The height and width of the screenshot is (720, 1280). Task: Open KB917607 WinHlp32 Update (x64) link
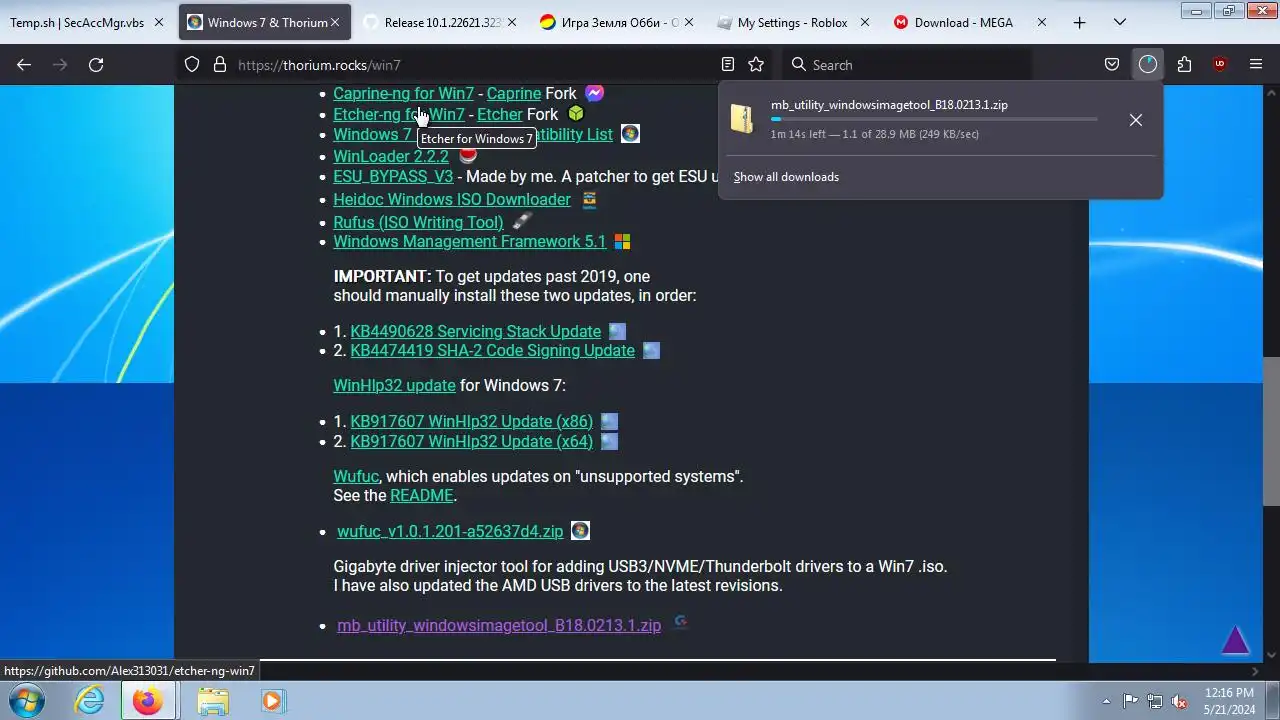click(471, 441)
